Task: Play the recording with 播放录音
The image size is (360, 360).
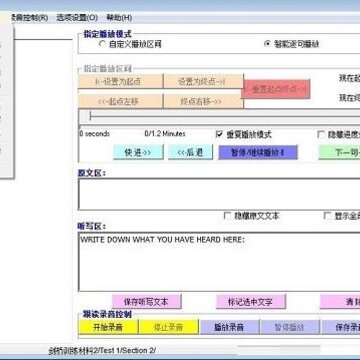Action: (x=229, y=327)
